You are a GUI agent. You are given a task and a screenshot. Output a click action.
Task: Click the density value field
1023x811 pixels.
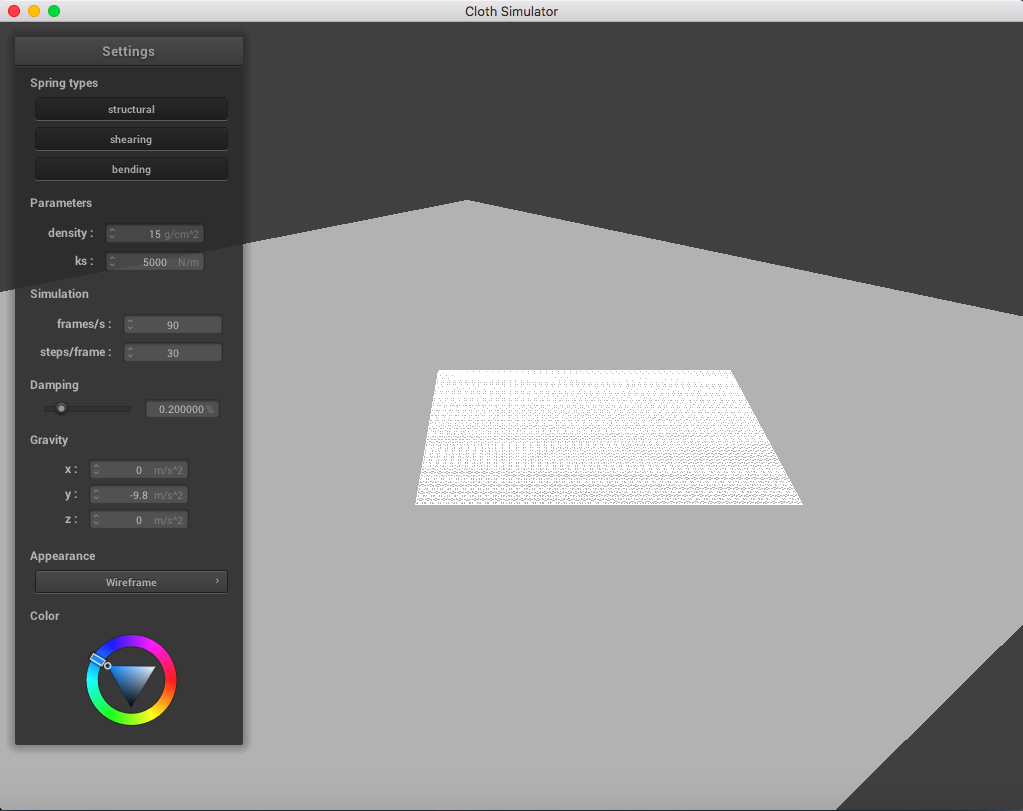[155, 234]
